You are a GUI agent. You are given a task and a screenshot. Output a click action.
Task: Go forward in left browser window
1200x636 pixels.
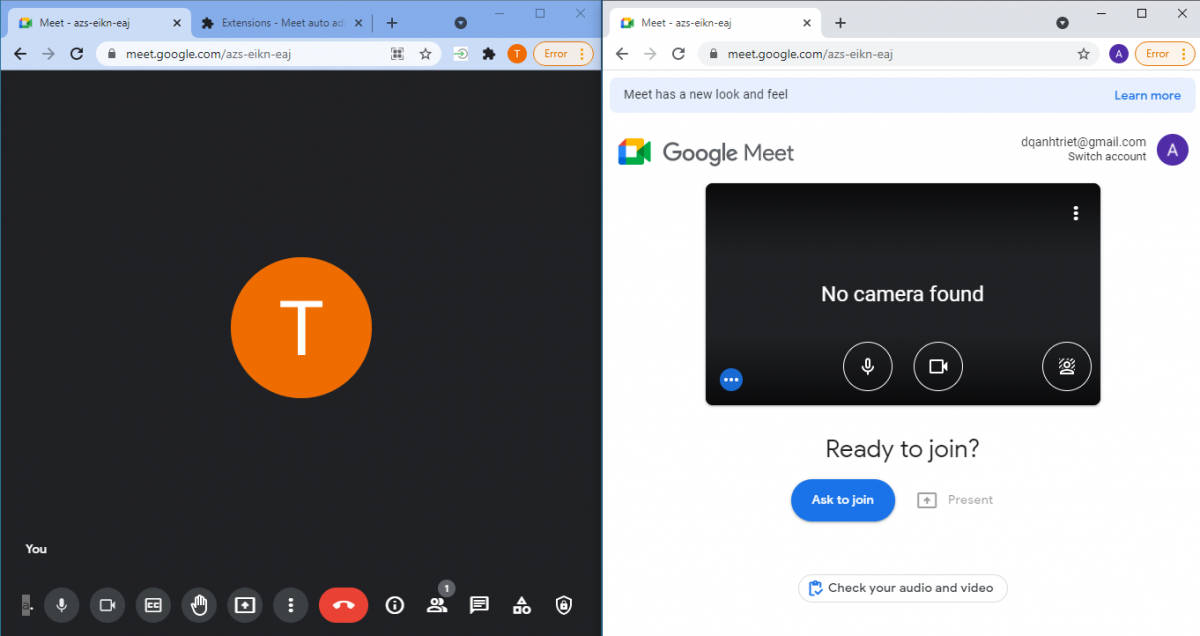[48, 54]
